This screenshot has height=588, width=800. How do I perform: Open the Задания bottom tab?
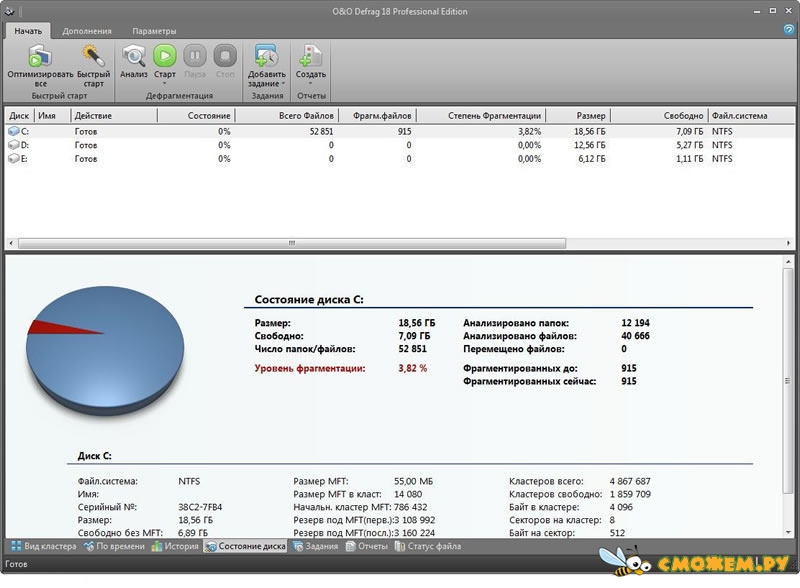tap(316, 546)
